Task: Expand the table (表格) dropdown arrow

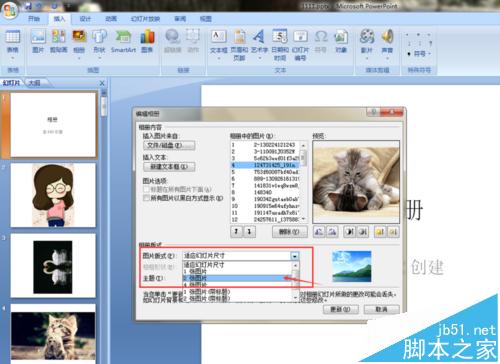Action: click(x=13, y=59)
